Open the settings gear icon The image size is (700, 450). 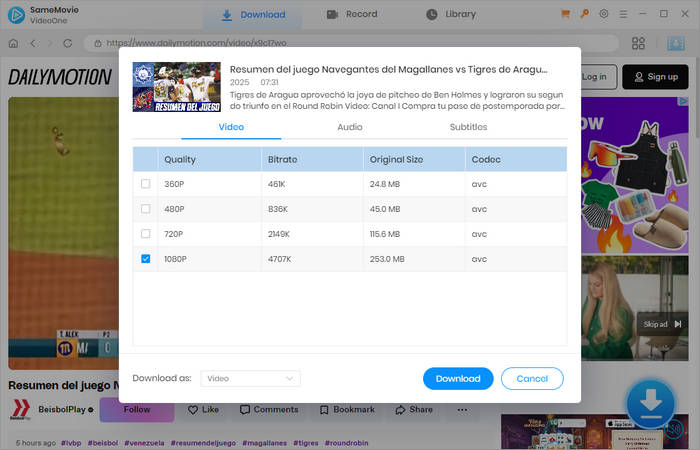pyautogui.click(x=604, y=14)
